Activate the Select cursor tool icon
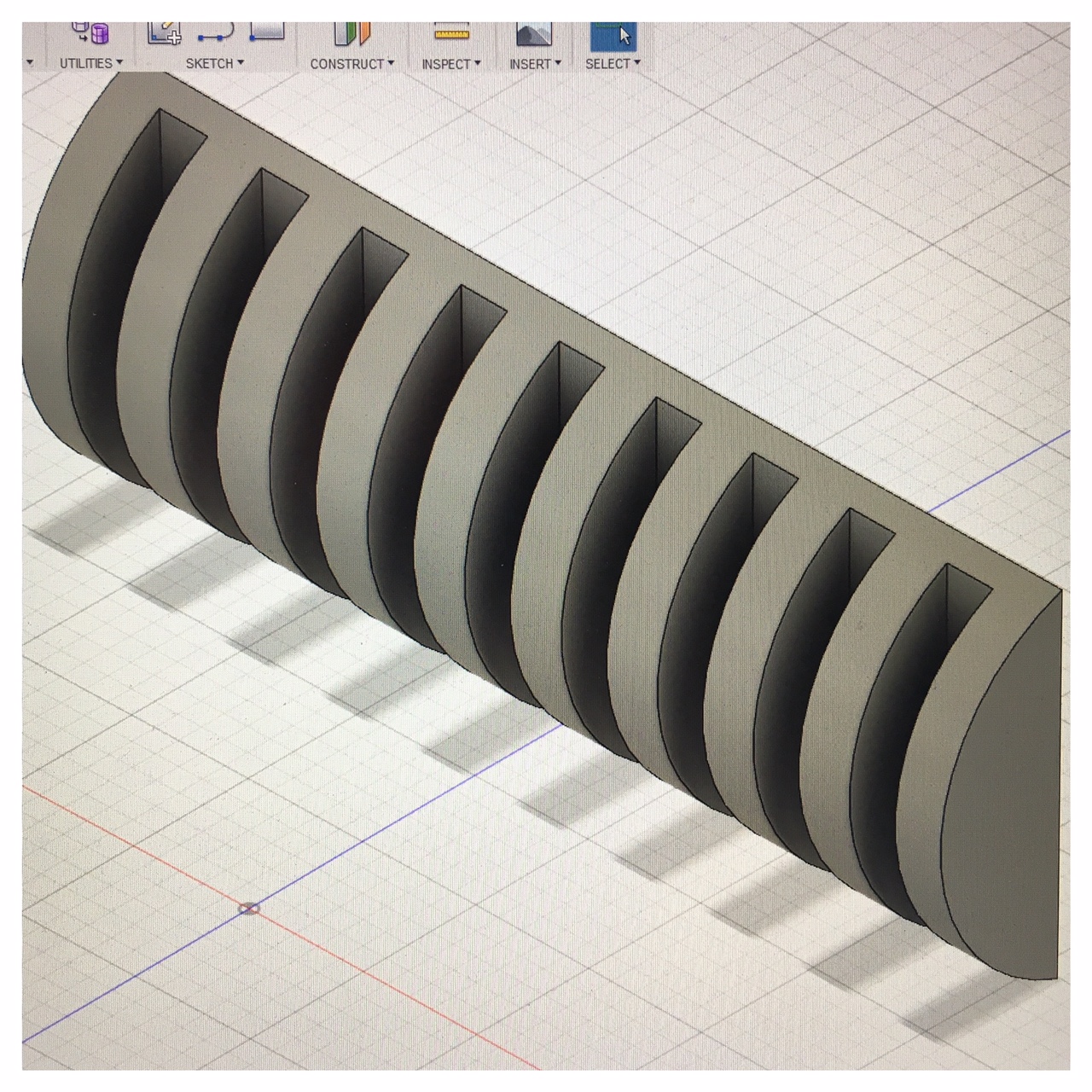Viewport: 1092px width, 1092px height. (613, 36)
